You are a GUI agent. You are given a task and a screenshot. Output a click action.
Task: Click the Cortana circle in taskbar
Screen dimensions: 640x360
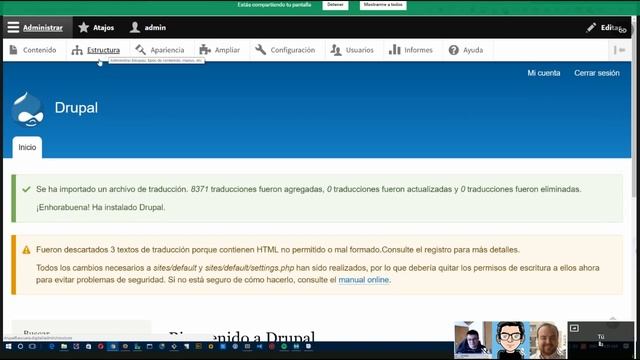20,347
